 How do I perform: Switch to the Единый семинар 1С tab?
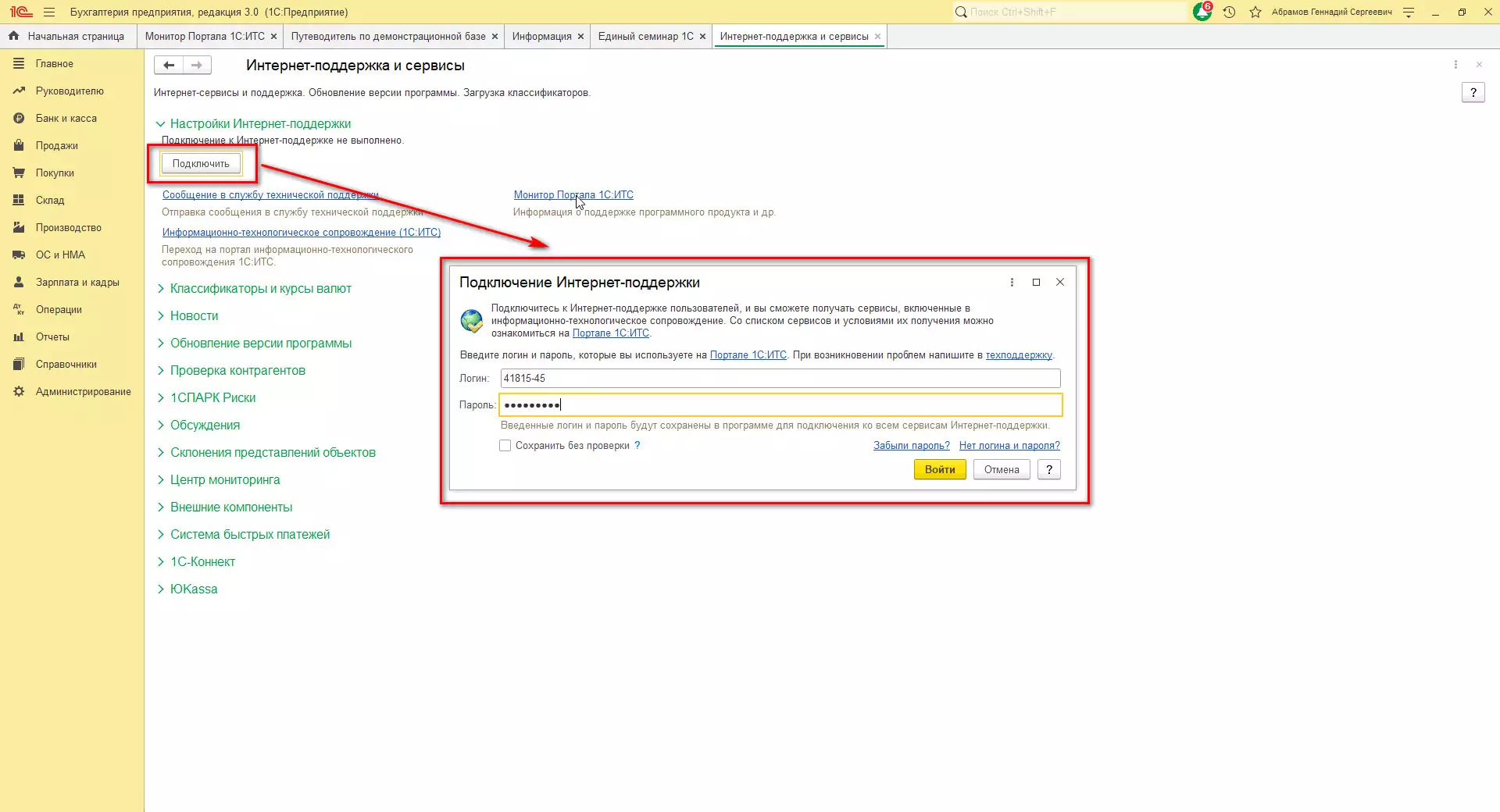(646, 37)
